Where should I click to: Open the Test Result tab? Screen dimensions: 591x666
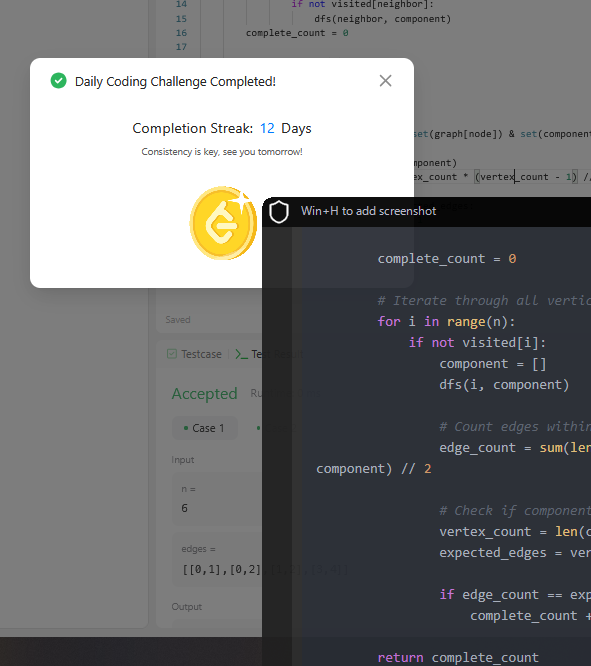coord(269,354)
